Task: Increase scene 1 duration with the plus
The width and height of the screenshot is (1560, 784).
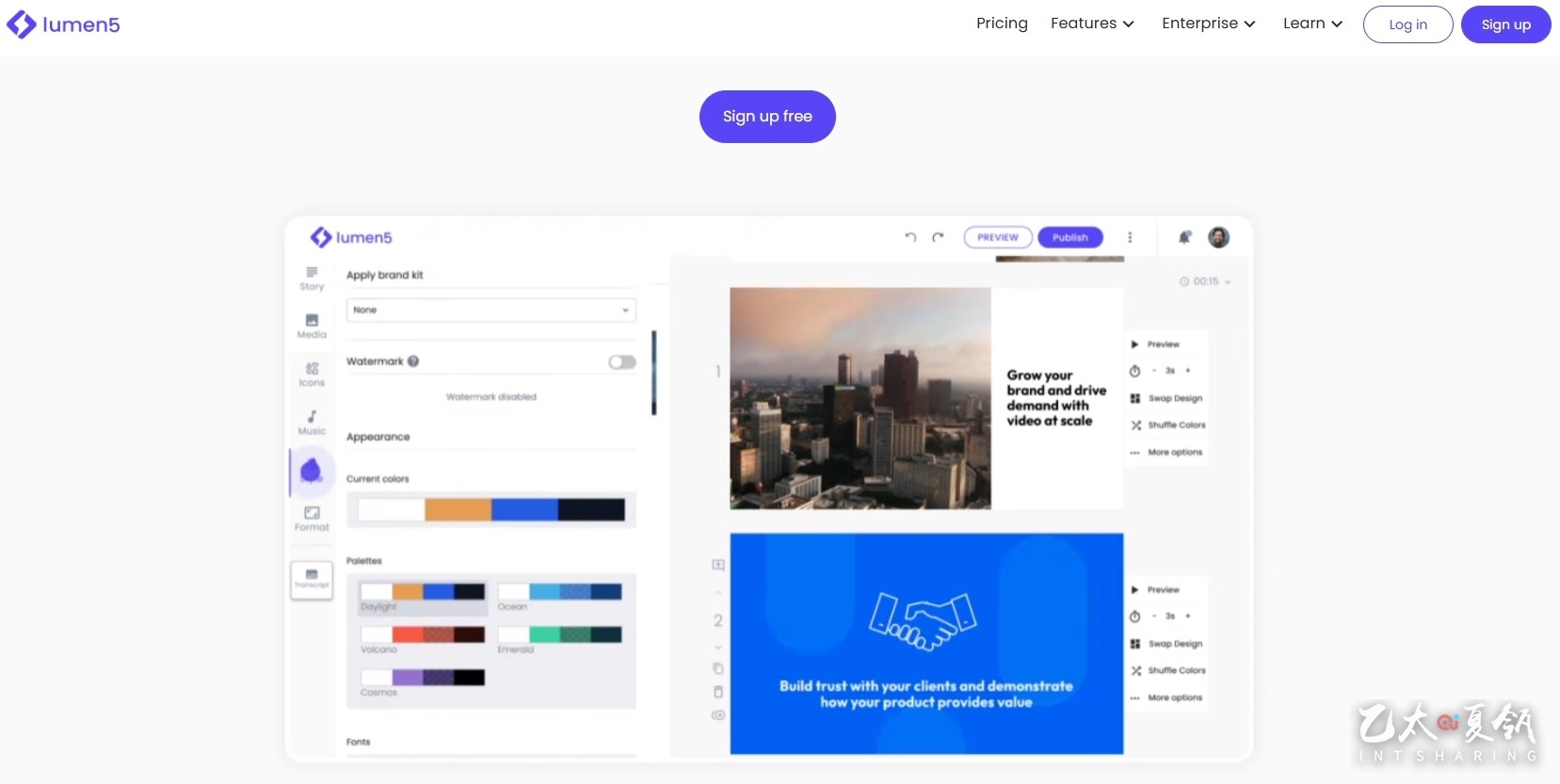Action: (1188, 371)
